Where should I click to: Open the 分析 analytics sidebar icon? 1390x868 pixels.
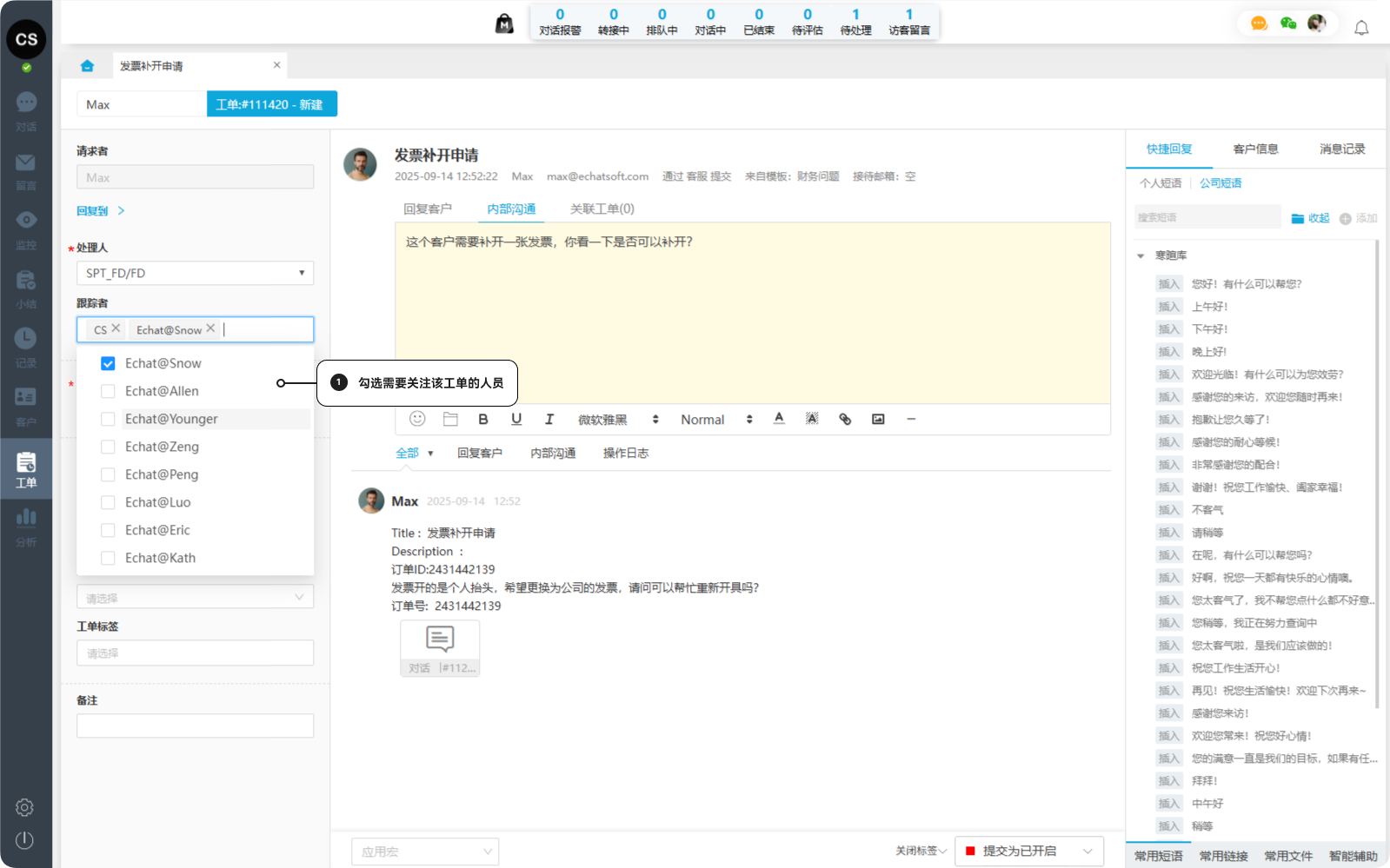point(26,527)
